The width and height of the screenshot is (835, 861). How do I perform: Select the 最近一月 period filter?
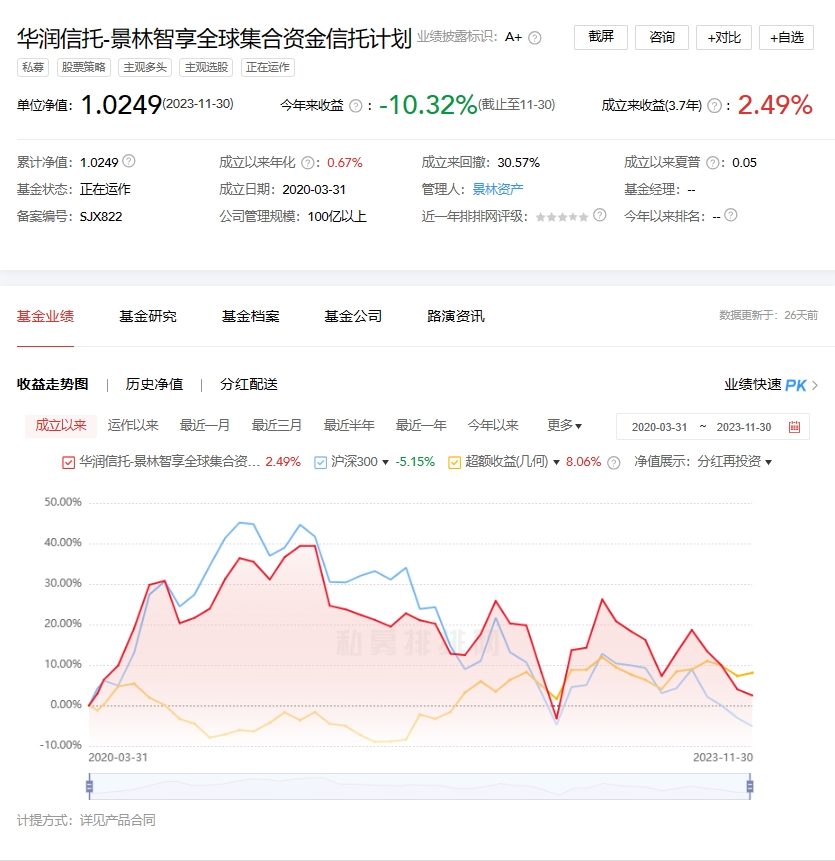[205, 426]
